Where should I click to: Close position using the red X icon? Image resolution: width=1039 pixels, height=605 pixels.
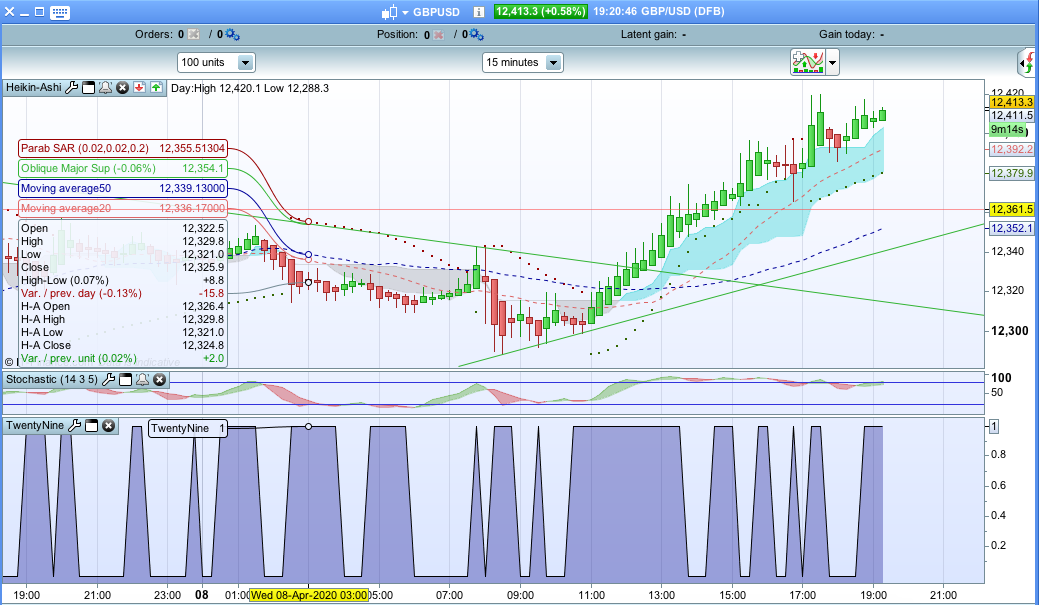coord(438,34)
